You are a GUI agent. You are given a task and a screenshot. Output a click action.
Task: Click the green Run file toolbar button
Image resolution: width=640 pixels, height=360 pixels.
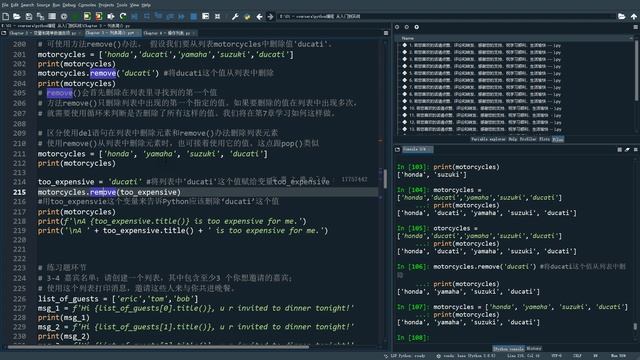point(76,16)
